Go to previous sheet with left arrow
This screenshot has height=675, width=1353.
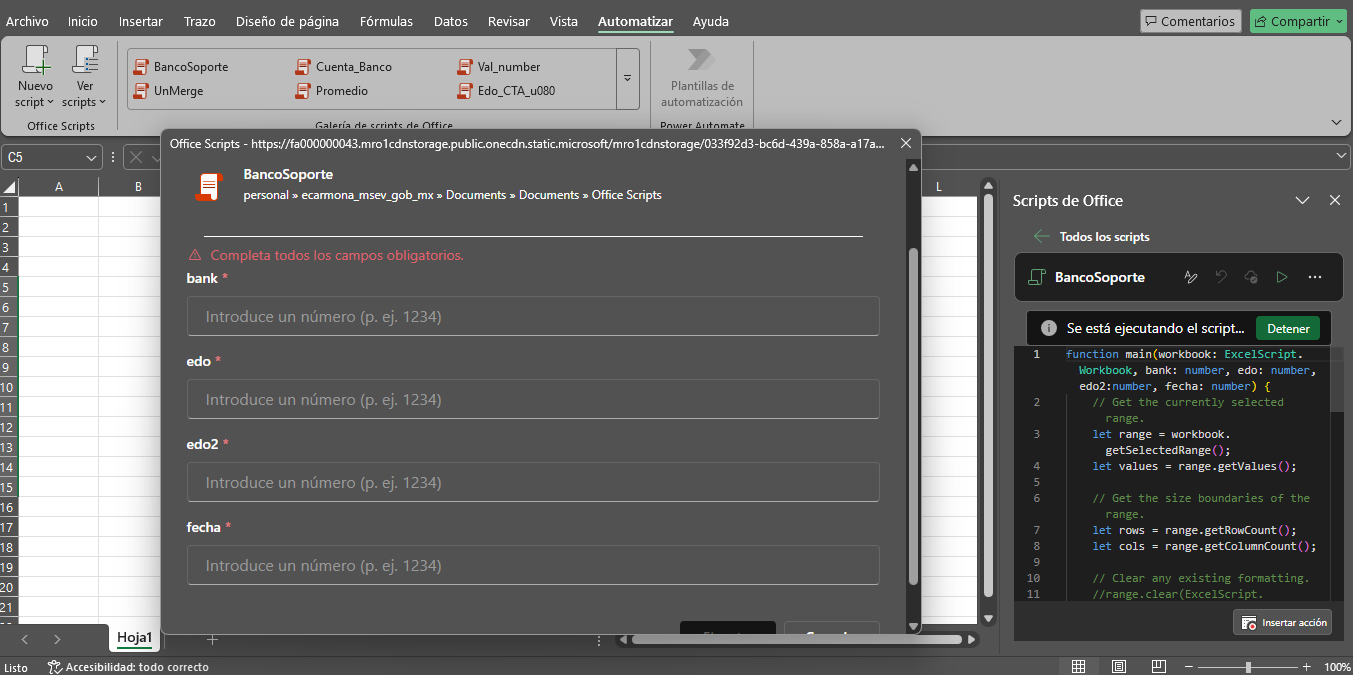pos(25,639)
